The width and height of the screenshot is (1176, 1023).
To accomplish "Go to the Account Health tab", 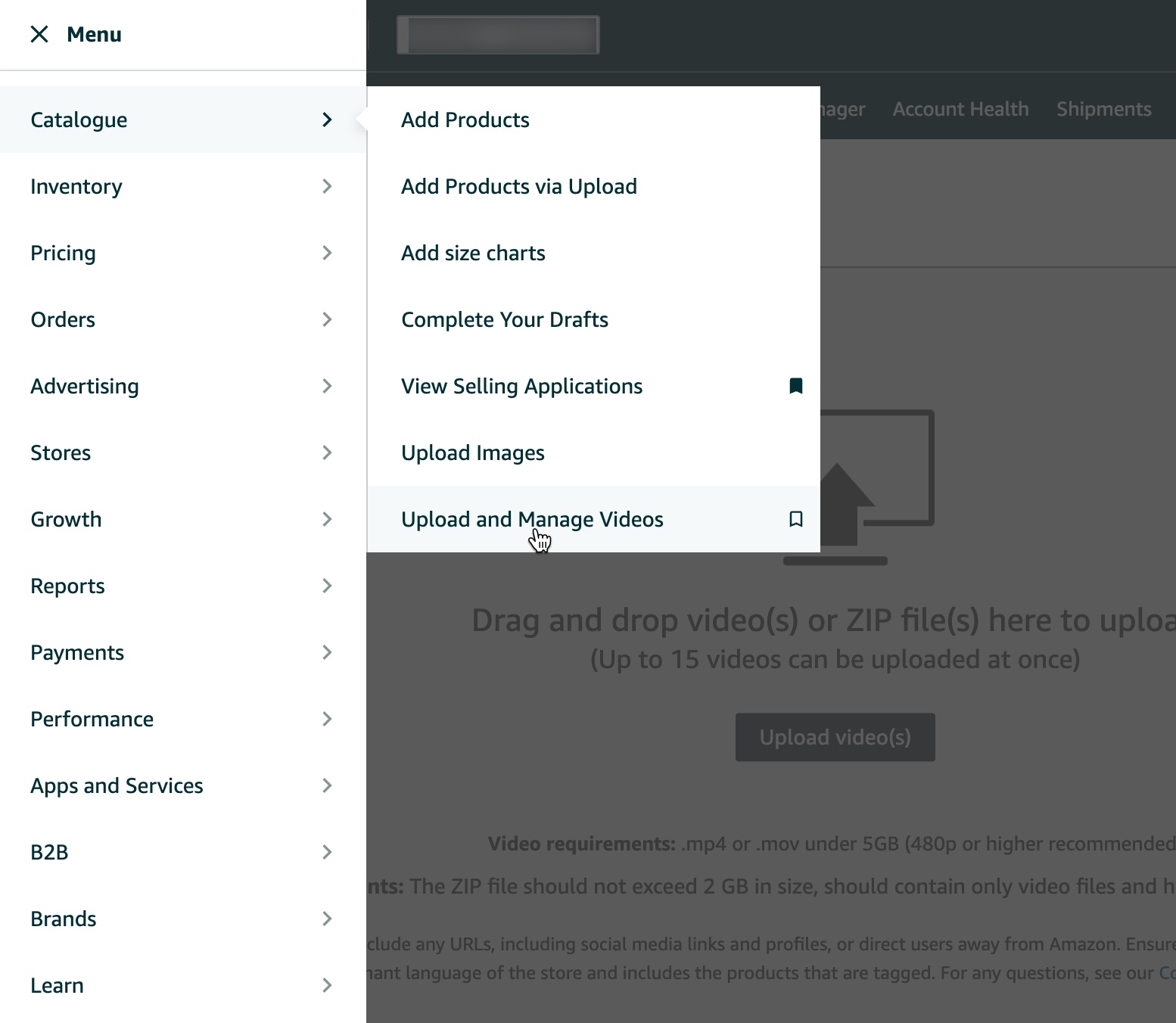I will 960,109.
